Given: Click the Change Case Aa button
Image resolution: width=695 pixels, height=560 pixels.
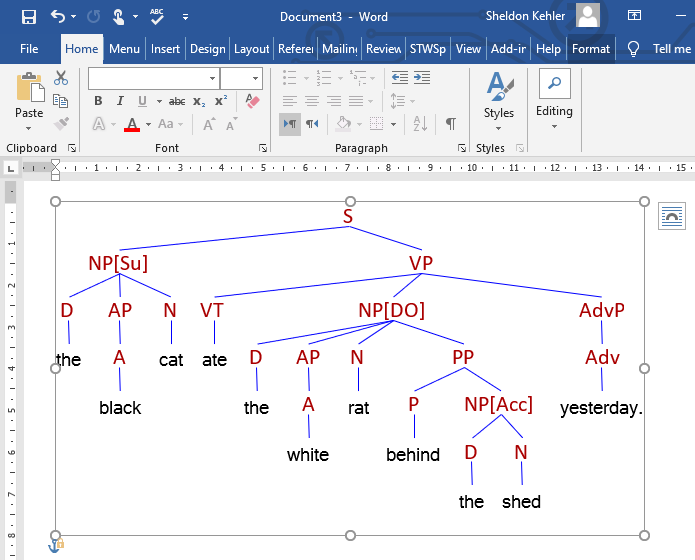Looking at the screenshot, I should coord(166,124).
